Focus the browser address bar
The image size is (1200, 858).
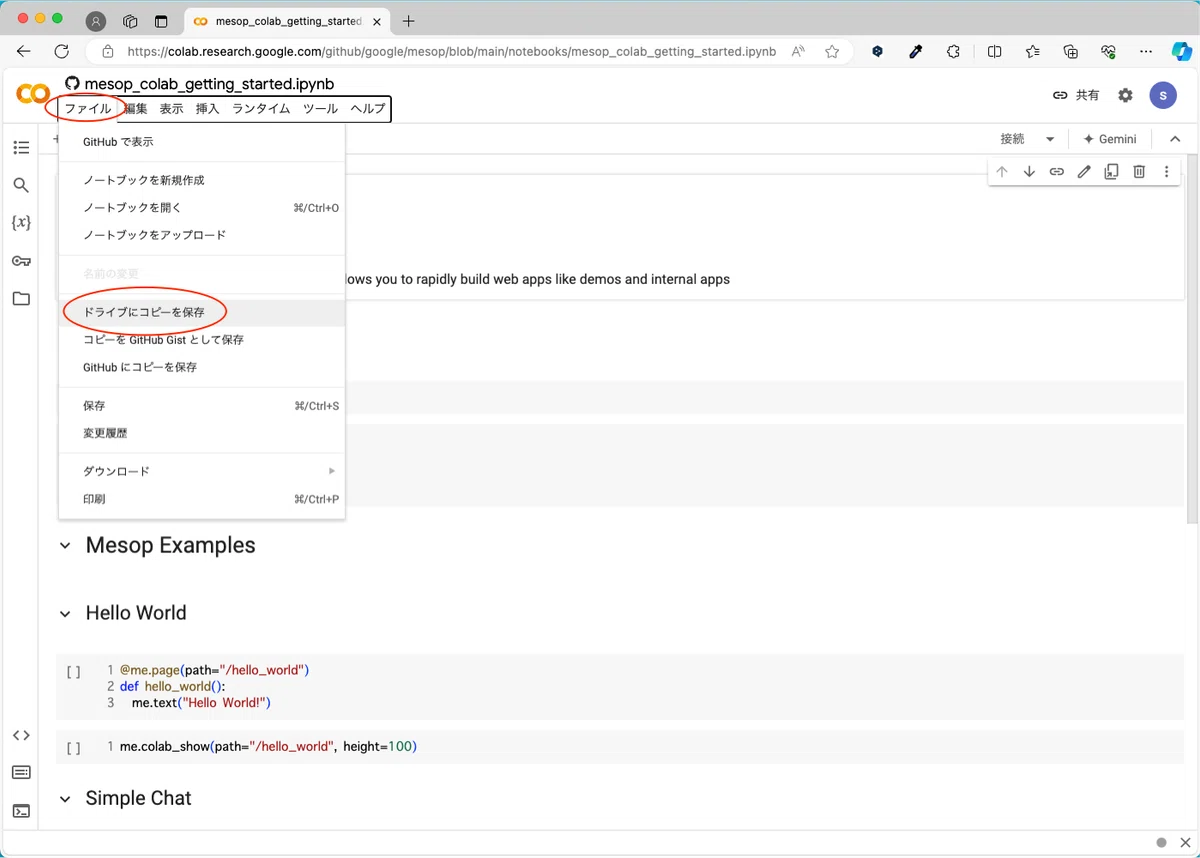click(x=452, y=52)
